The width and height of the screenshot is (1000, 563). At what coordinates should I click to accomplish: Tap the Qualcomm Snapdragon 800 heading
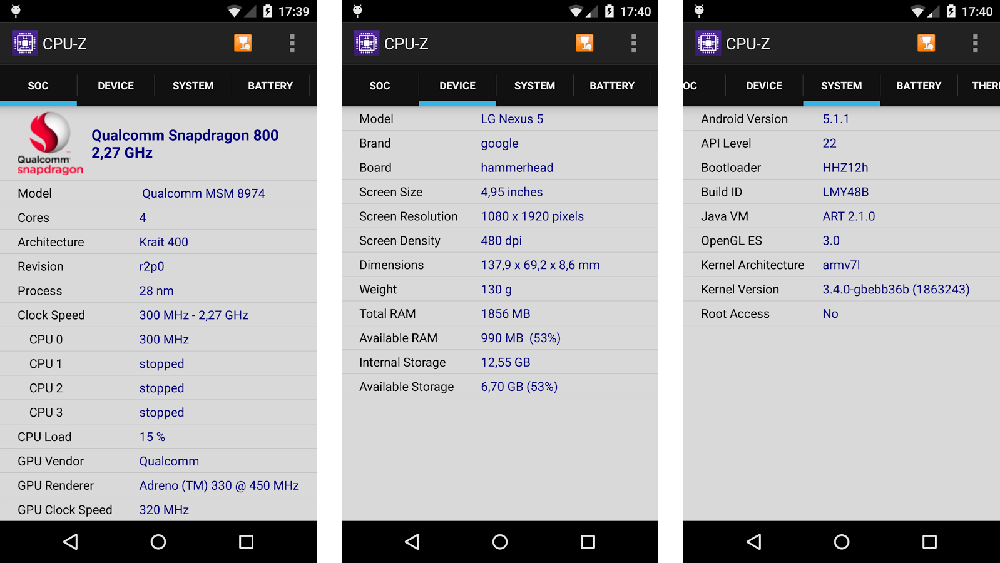pos(185,143)
